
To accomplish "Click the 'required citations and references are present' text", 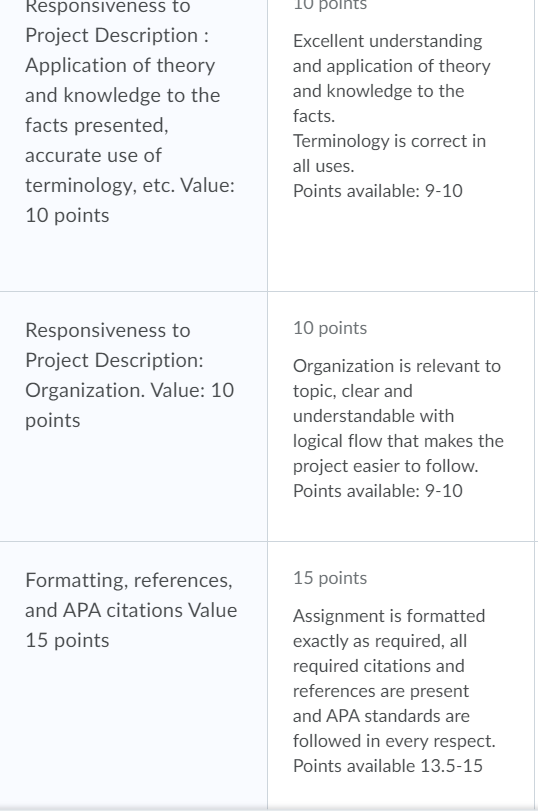I will coord(381,678).
